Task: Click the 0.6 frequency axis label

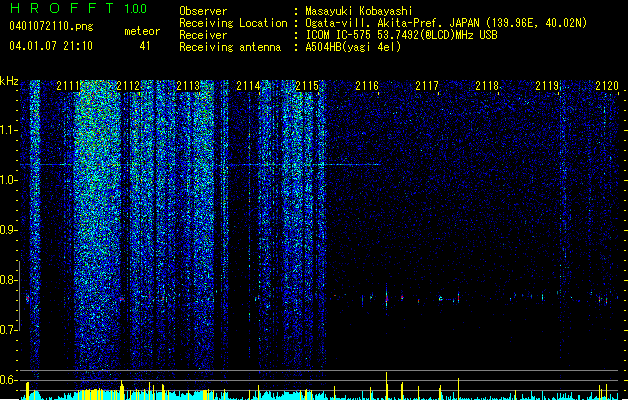Action: (x=8, y=380)
